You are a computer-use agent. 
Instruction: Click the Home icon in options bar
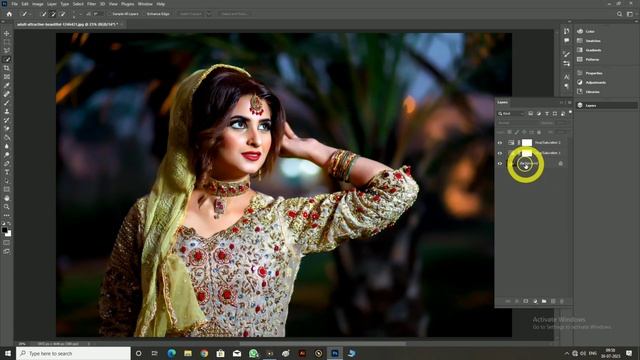coord(9,14)
